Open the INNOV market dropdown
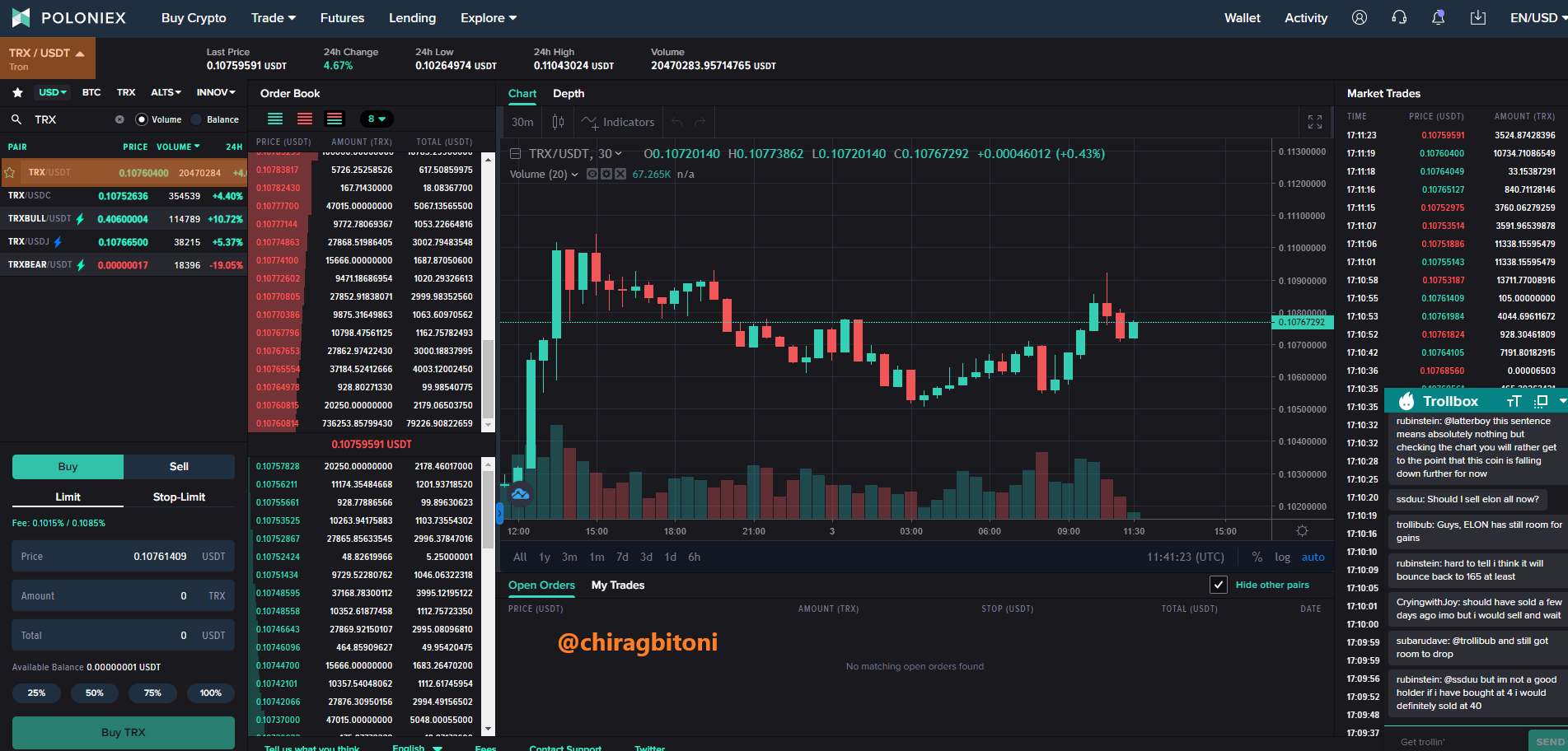1568x751 pixels. pyautogui.click(x=216, y=92)
